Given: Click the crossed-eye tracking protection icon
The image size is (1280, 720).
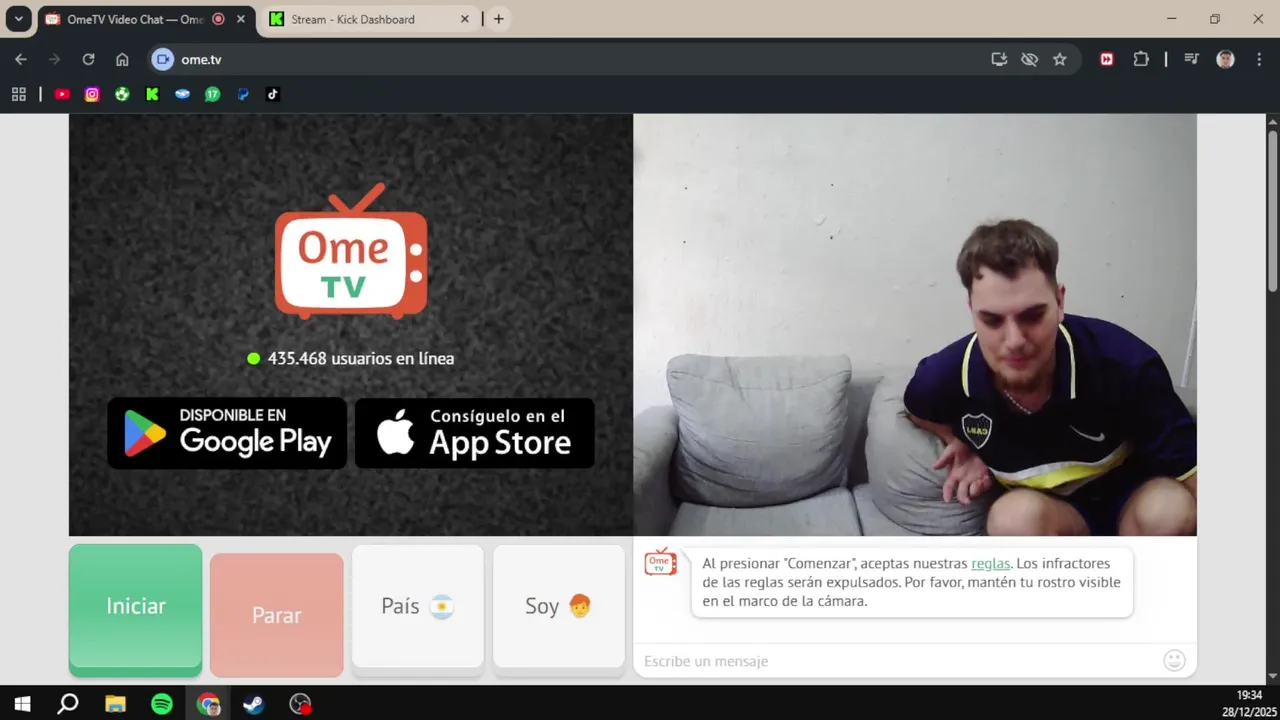Looking at the screenshot, I should (1029, 60).
